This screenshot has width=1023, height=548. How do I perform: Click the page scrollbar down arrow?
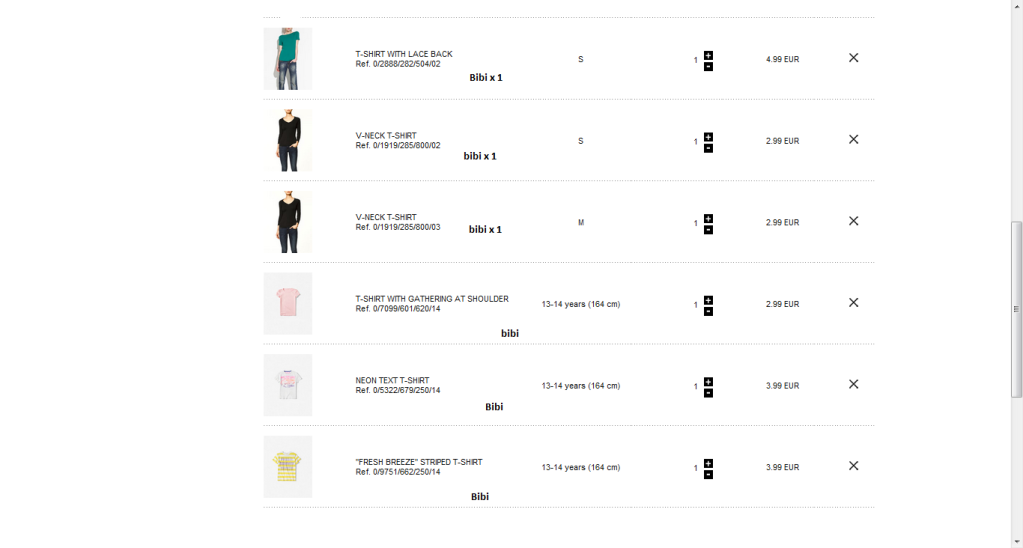coord(1016,541)
